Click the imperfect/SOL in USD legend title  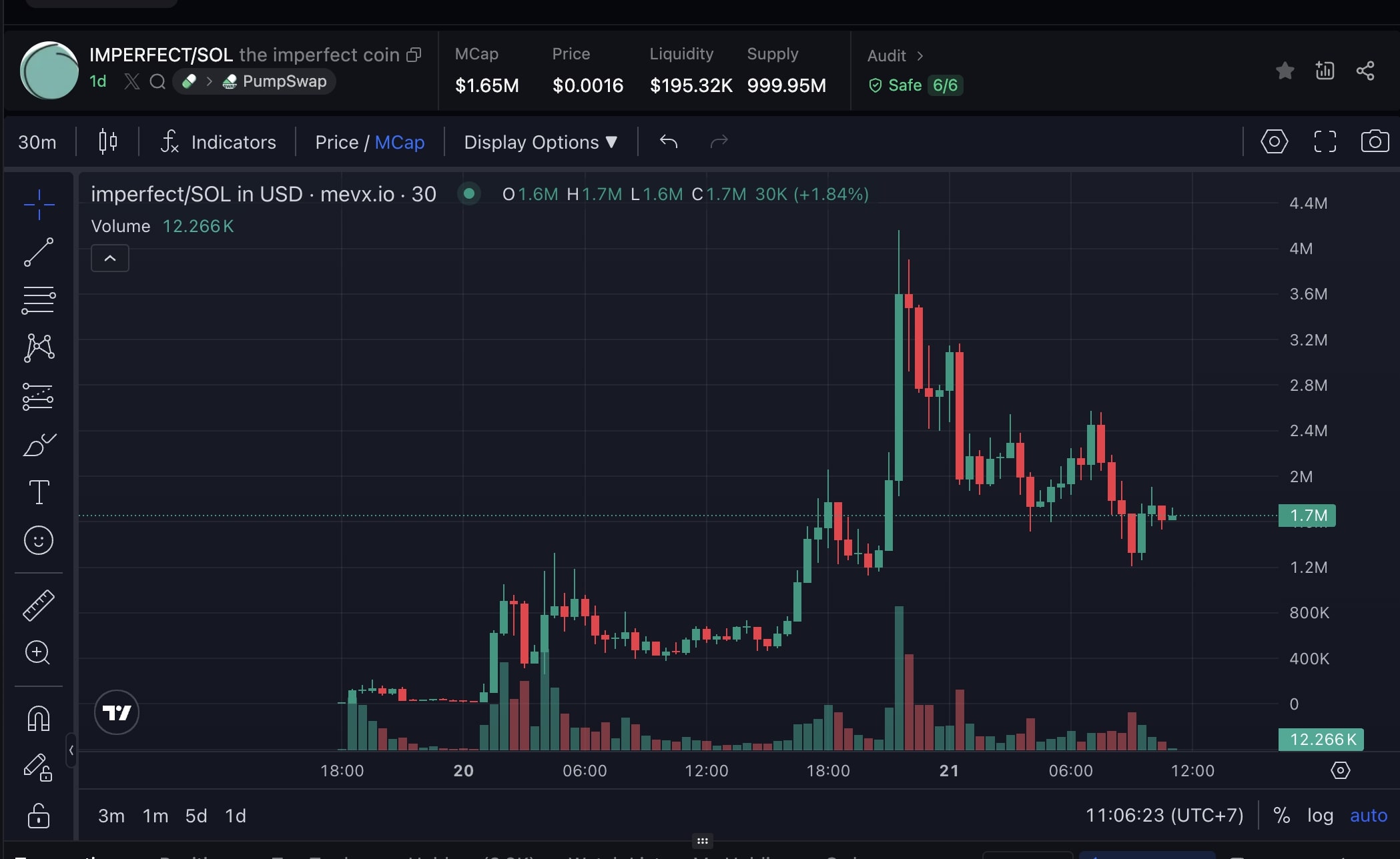click(x=264, y=194)
